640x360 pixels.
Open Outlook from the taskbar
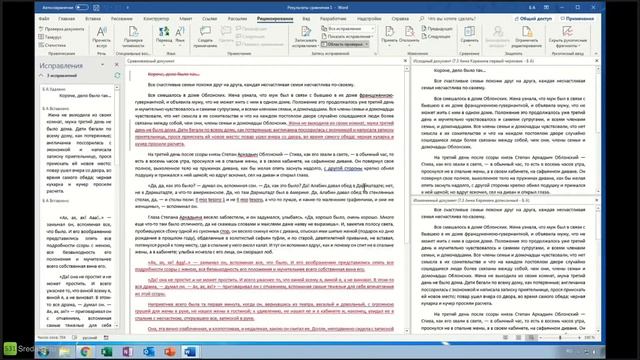coord(149,351)
